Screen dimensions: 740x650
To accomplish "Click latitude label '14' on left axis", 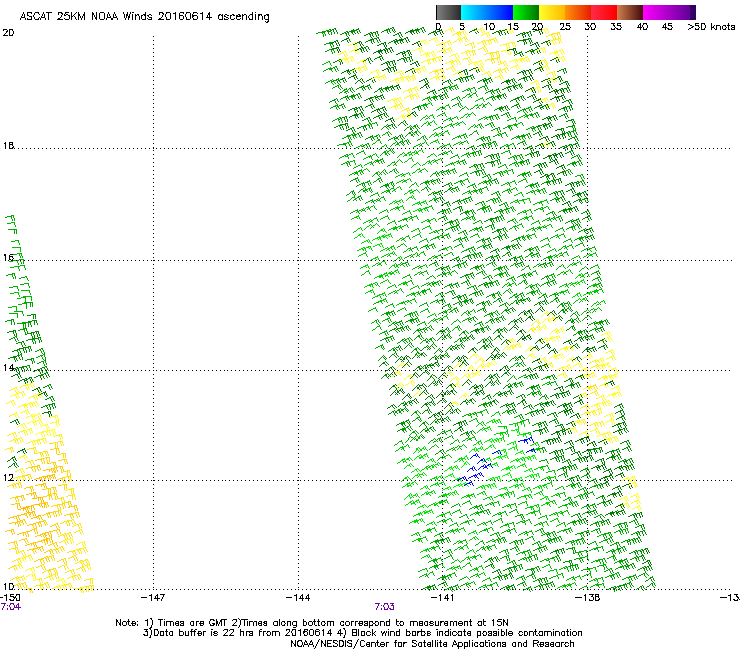I will [x=8, y=367].
